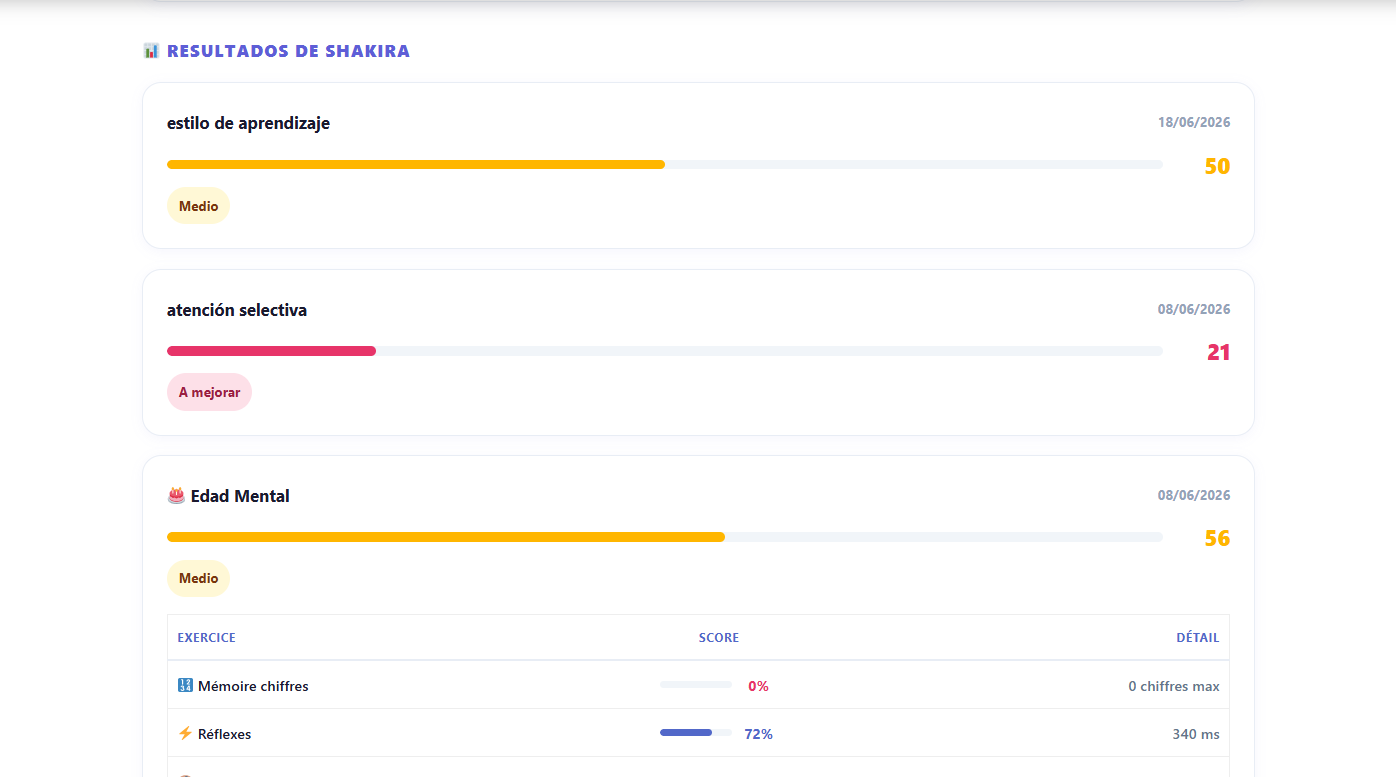Screen dimensions: 1396x777
Task: Click the bar chart icon beside Resultados de Shakira
Action: click(x=151, y=51)
